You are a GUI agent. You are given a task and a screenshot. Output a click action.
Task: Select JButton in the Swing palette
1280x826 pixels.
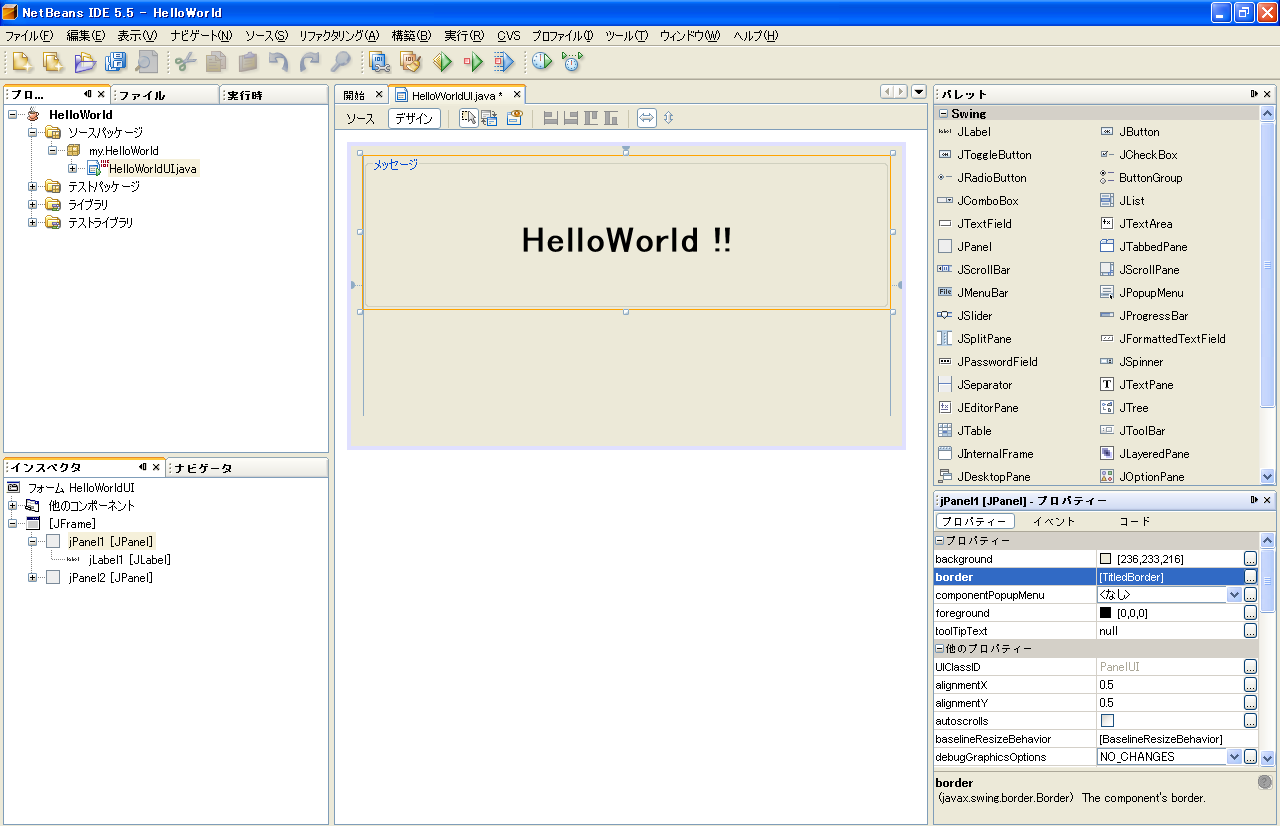[x=1139, y=132]
